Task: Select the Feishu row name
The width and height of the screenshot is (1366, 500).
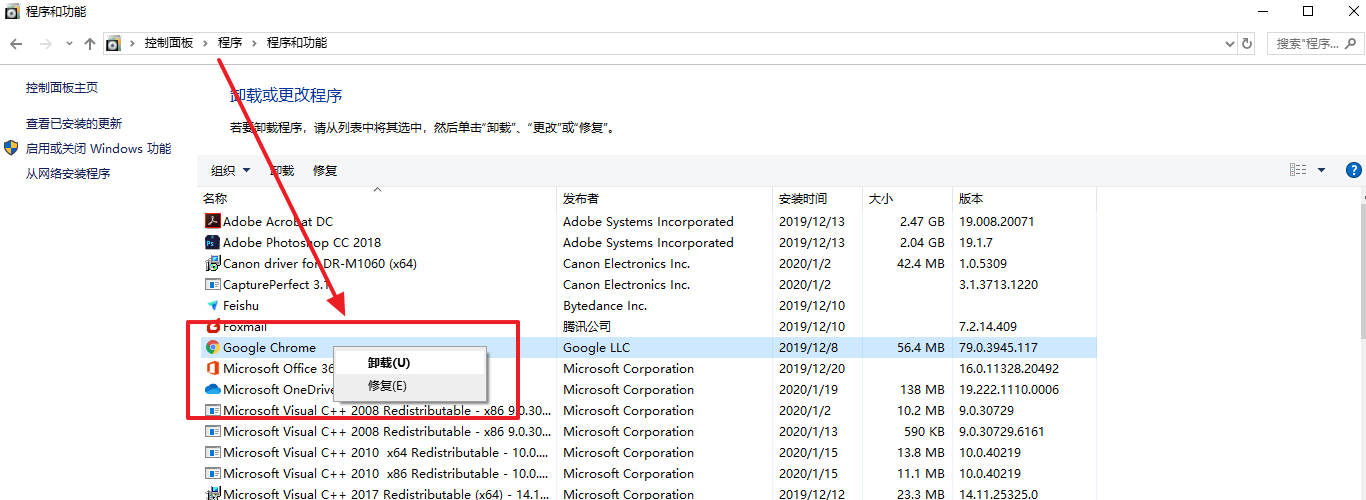Action: [x=241, y=306]
